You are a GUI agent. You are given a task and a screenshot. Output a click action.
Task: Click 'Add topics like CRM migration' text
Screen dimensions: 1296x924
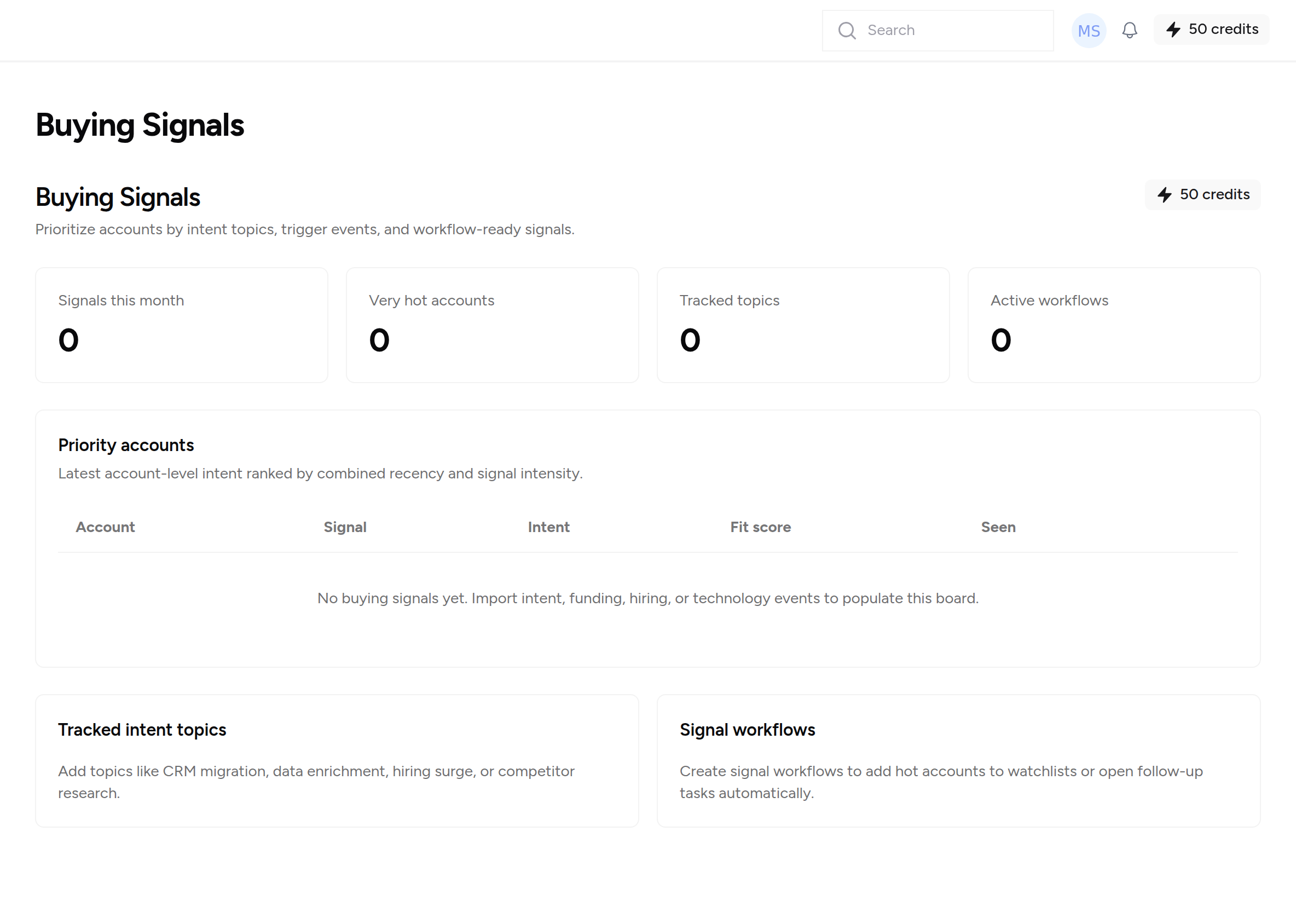pyautogui.click(x=316, y=782)
